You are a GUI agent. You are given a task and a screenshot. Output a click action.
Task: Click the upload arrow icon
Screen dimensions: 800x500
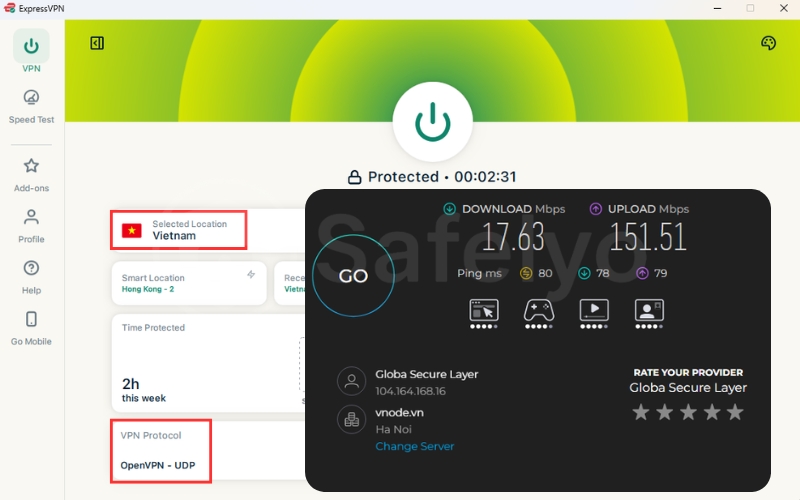[595, 209]
